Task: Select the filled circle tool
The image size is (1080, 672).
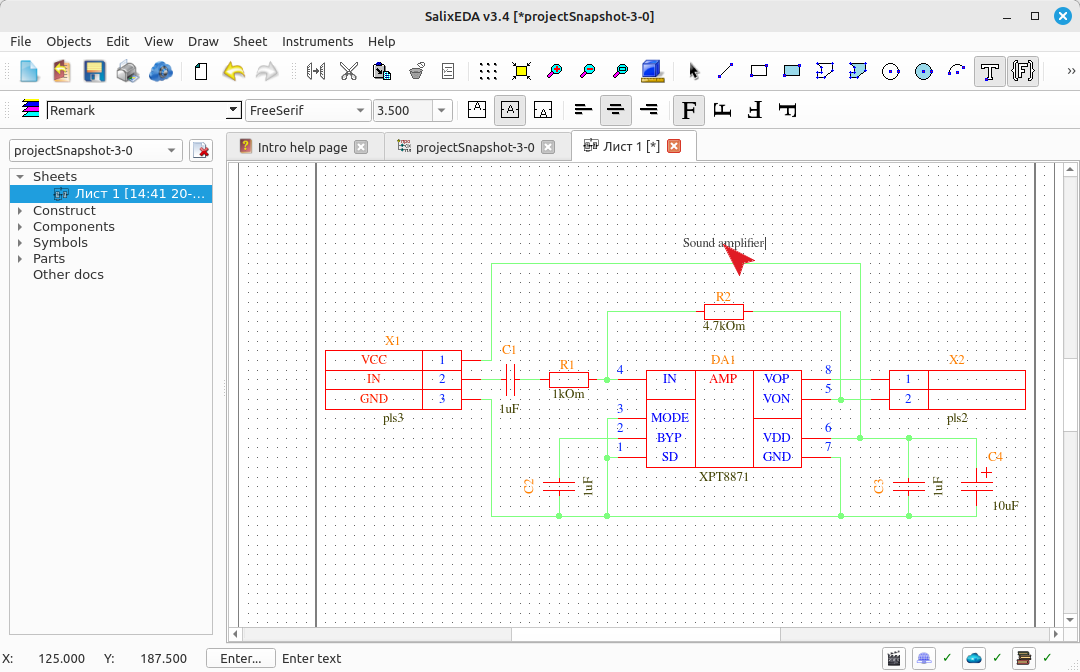Action: (x=924, y=71)
